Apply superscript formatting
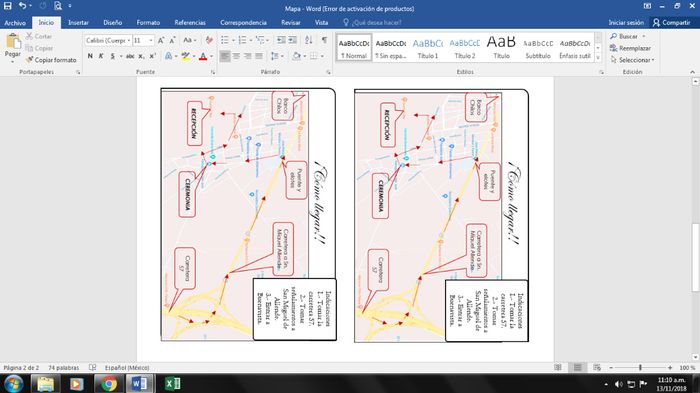 click(x=152, y=56)
